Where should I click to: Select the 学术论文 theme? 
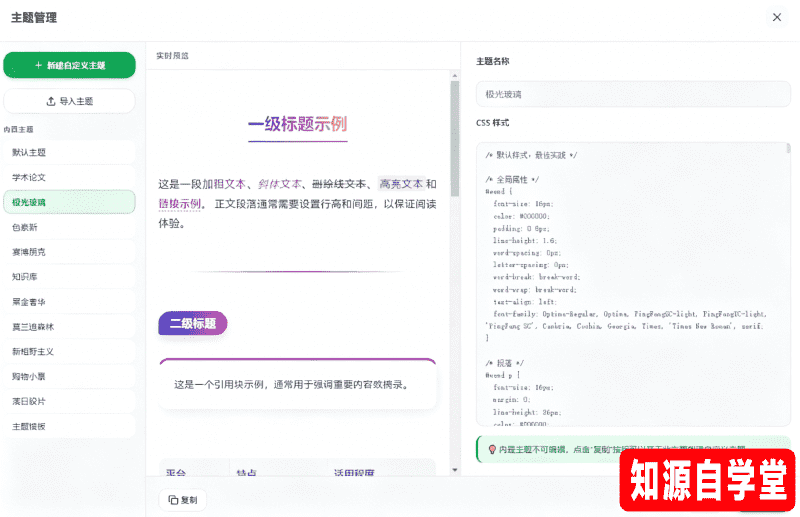(x=69, y=177)
